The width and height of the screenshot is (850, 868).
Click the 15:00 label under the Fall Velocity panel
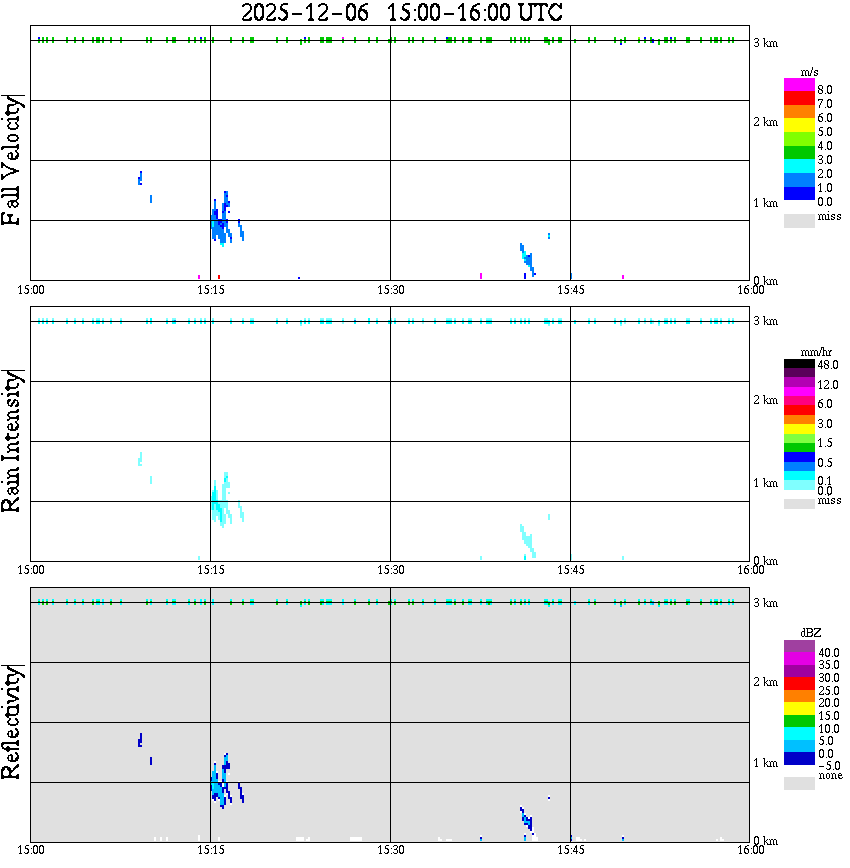click(31, 290)
